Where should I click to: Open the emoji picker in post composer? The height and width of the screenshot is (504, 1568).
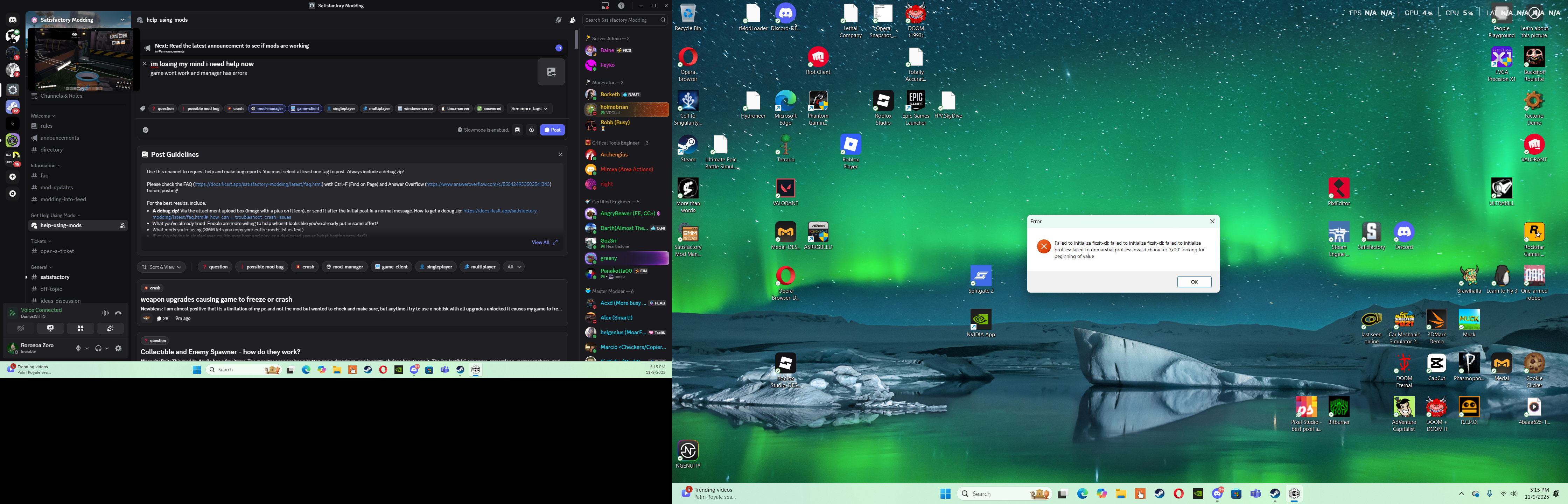[146, 130]
